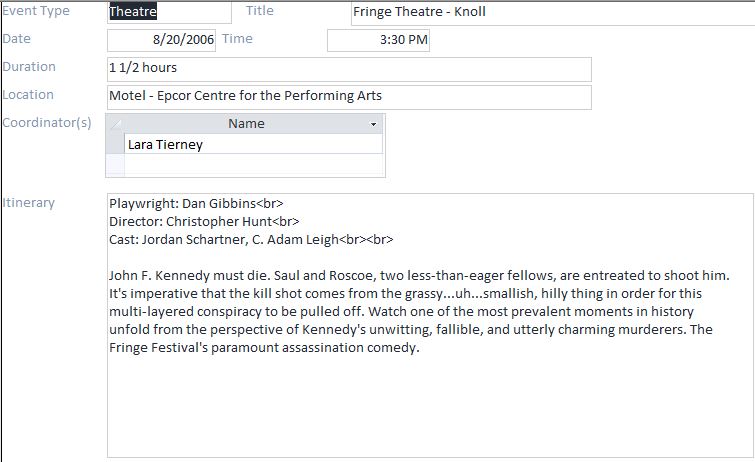Click the Title label
This screenshot has height=462, width=755.
point(260,11)
